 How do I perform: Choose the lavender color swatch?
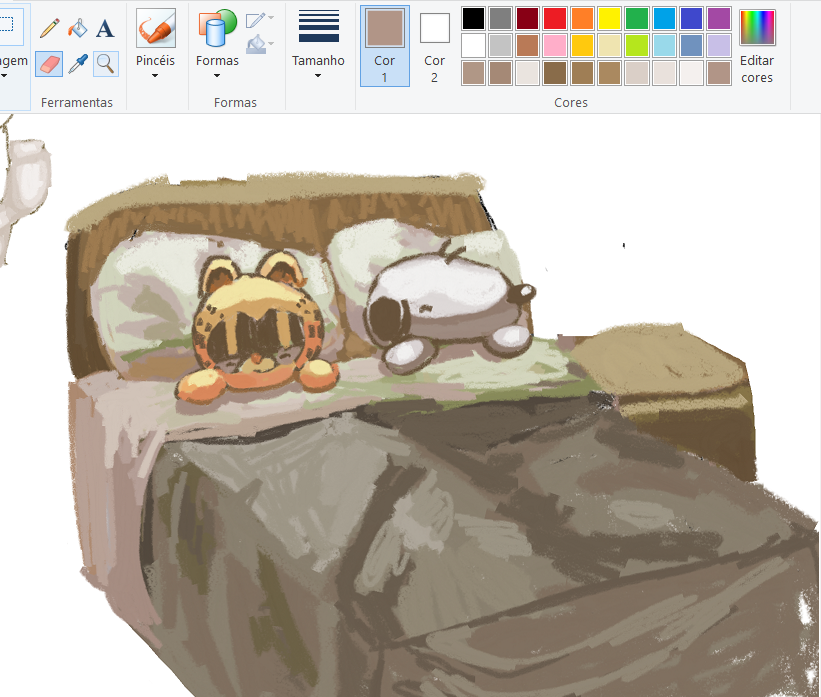point(718,46)
